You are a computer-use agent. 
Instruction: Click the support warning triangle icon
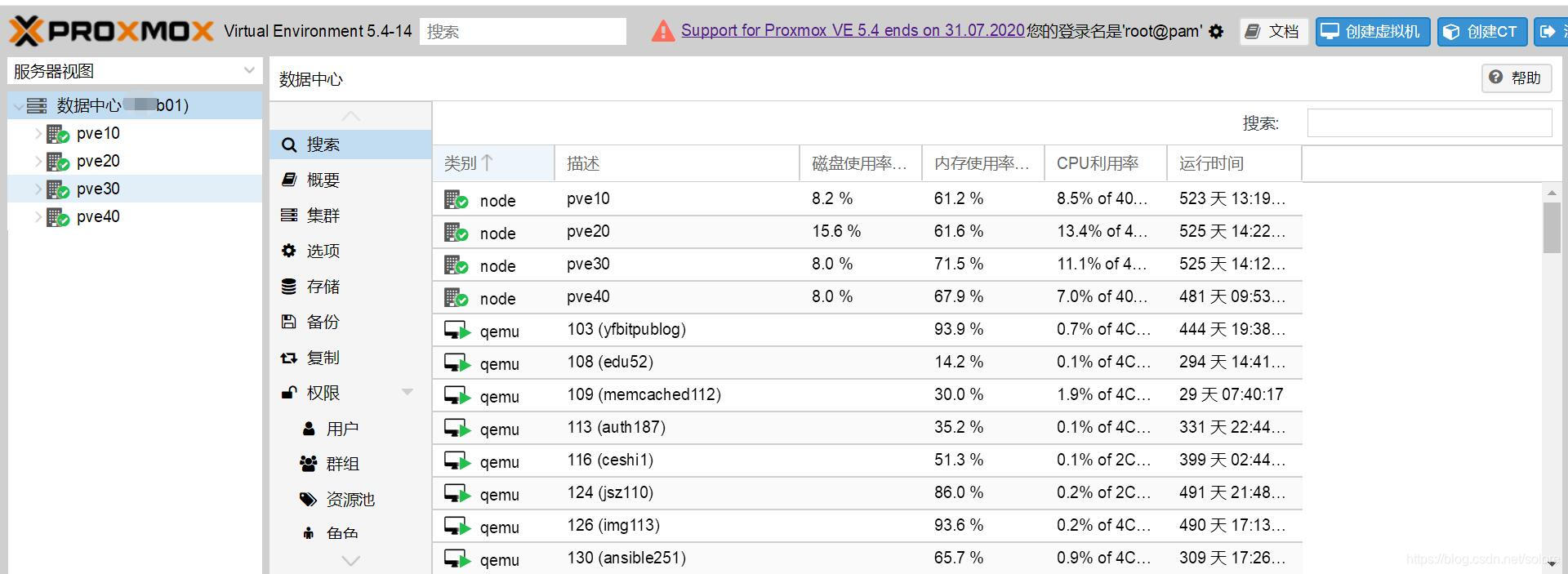(663, 31)
